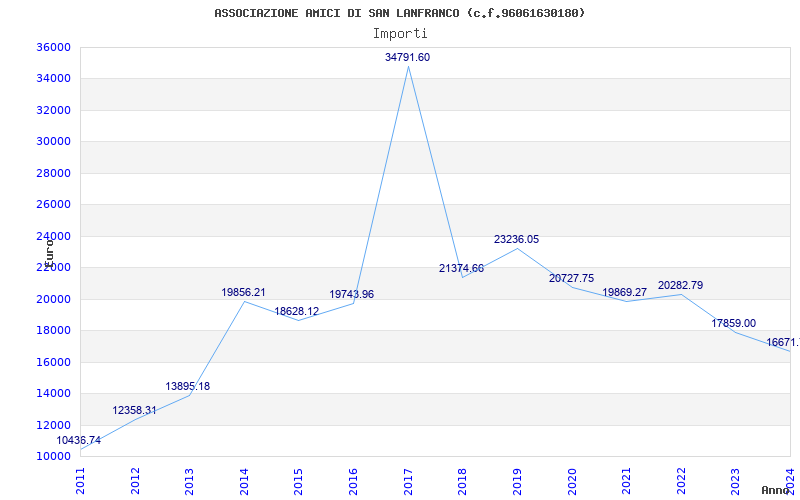
Task: Click the y-axis value 16000
Action: pos(54,362)
